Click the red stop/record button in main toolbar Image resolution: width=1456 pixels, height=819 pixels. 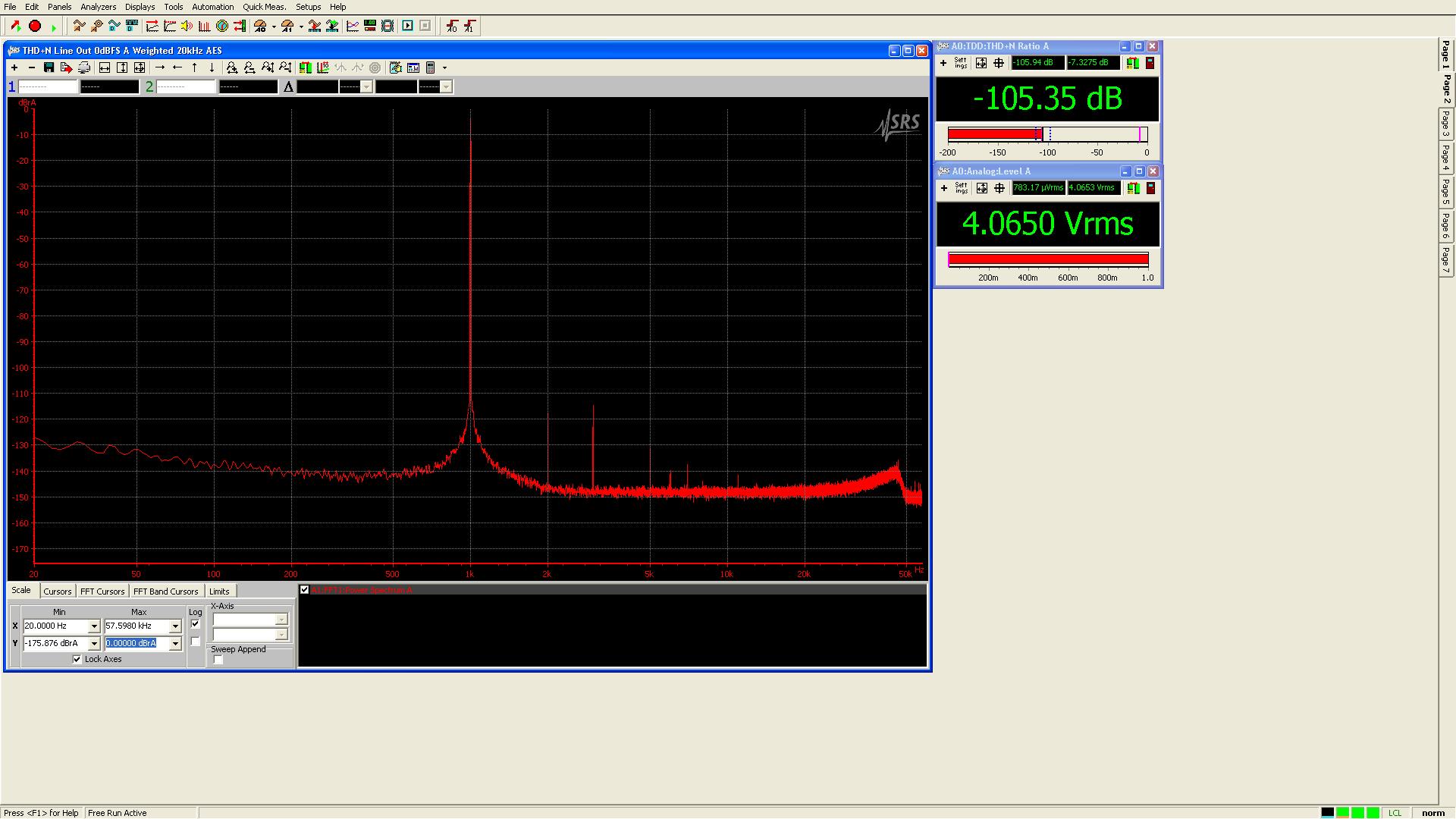click(x=35, y=27)
